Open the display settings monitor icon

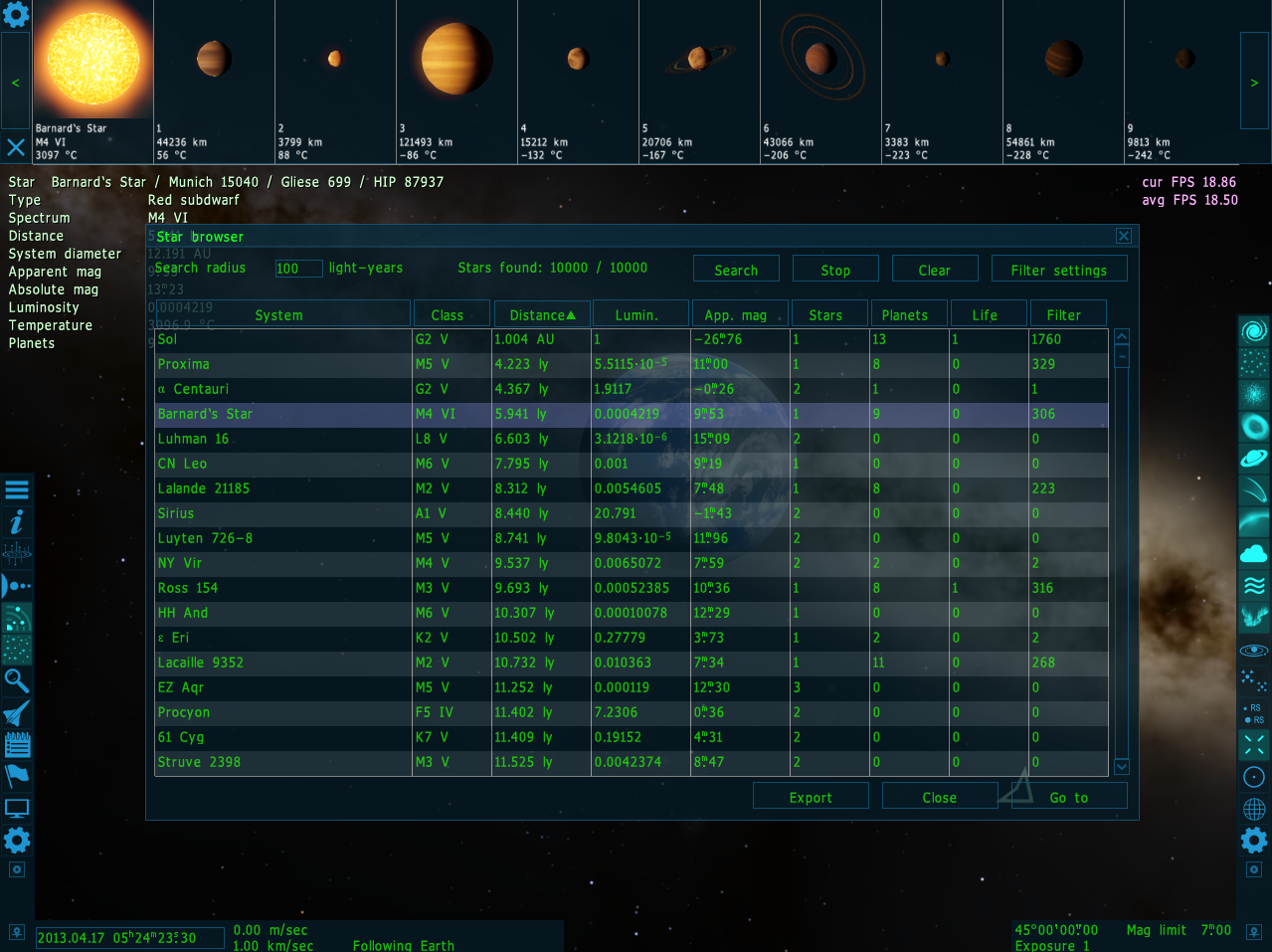click(17, 808)
